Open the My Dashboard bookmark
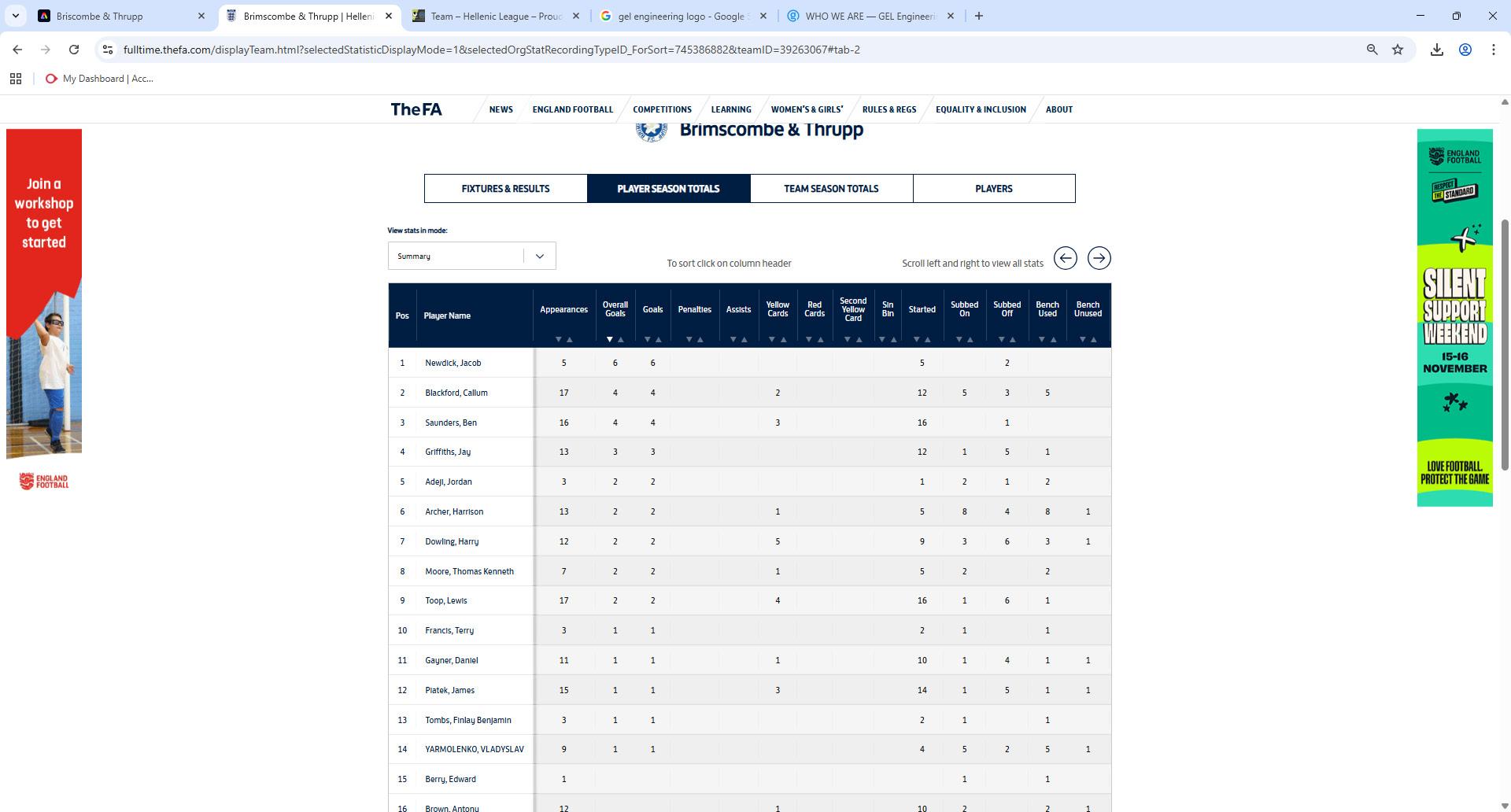 (99, 79)
